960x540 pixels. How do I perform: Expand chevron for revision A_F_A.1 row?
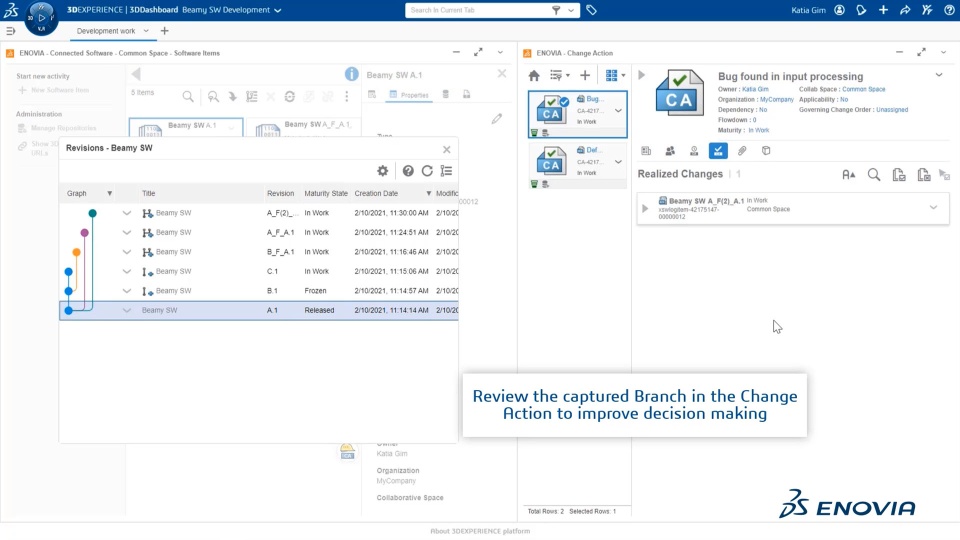[x=127, y=233]
